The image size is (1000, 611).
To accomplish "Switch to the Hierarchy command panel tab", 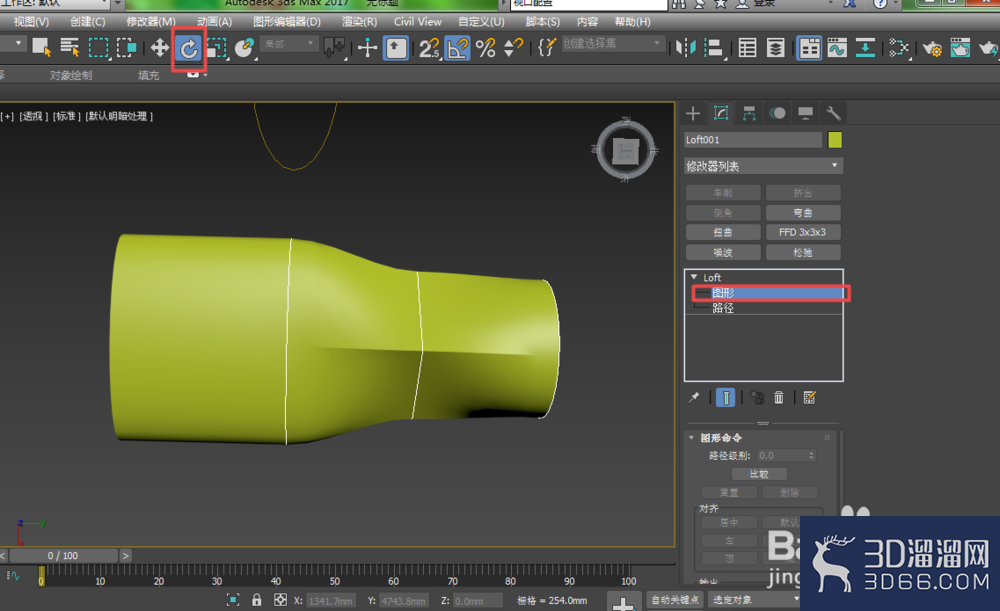I will pyautogui.click(x=749, y=114).
